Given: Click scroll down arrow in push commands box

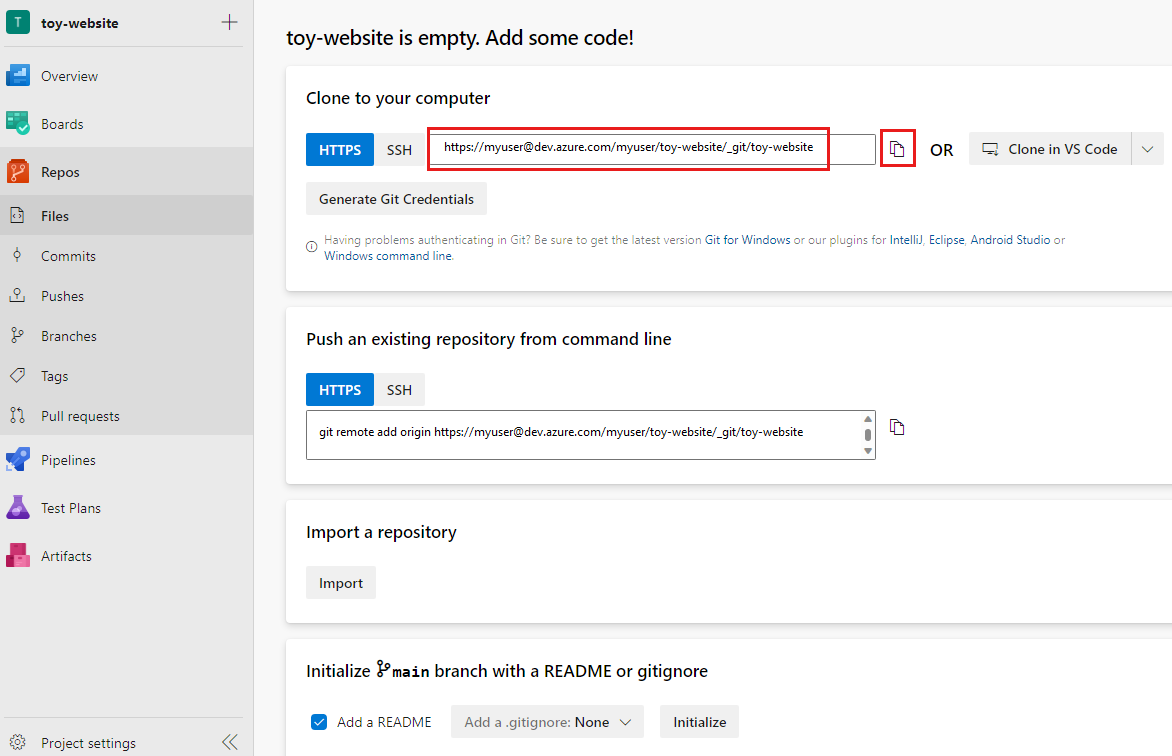Looking at the screenshot, I should coord(868,451).
